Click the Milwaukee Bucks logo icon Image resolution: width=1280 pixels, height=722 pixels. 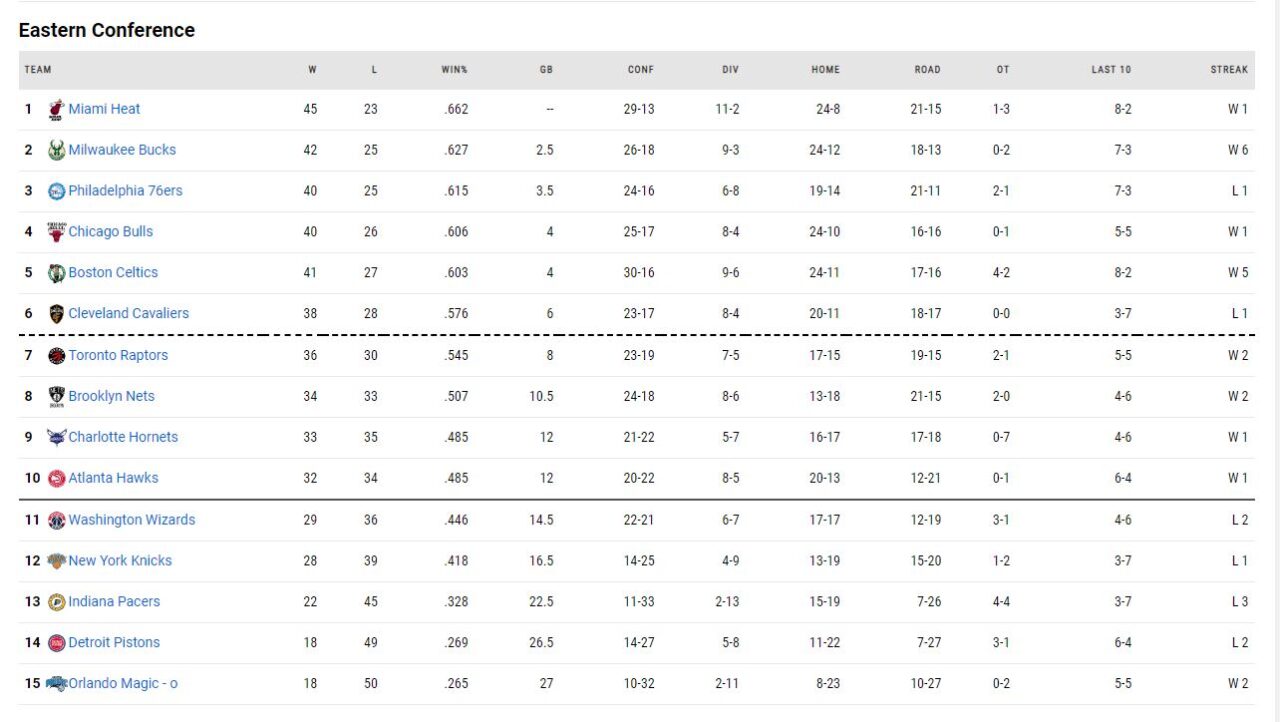[x=56, y=150]
